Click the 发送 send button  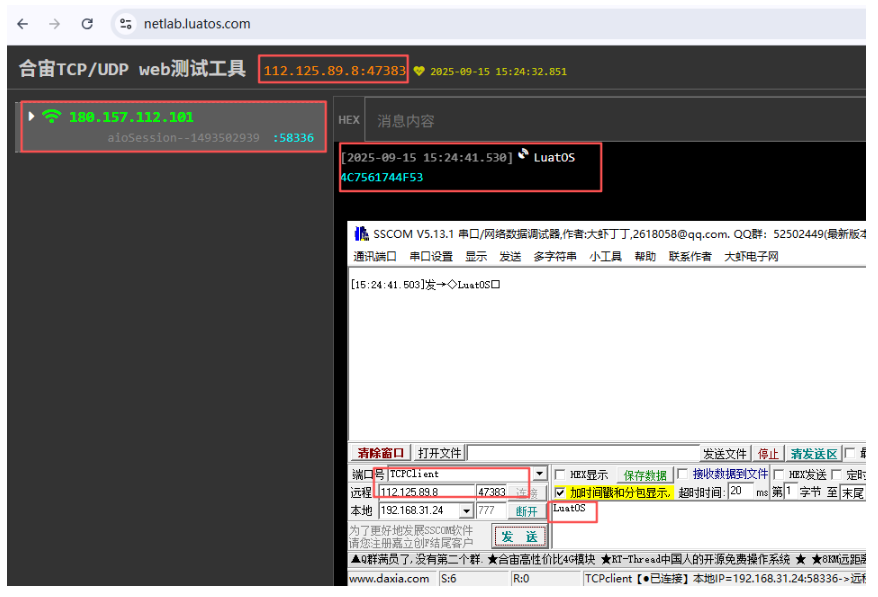[x=519, y=537]
